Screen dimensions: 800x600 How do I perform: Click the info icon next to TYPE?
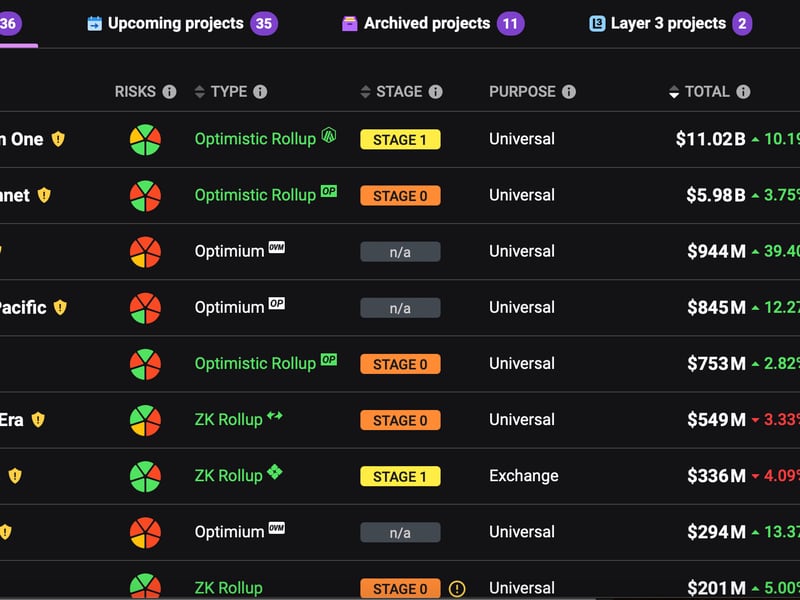260,92
